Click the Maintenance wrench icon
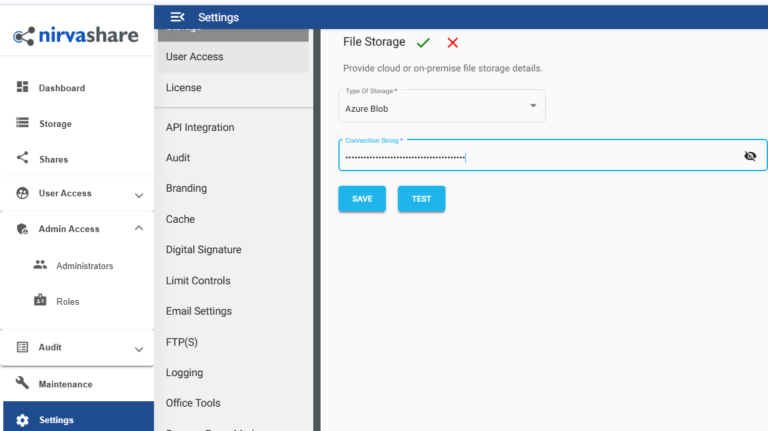 point(23,383)
